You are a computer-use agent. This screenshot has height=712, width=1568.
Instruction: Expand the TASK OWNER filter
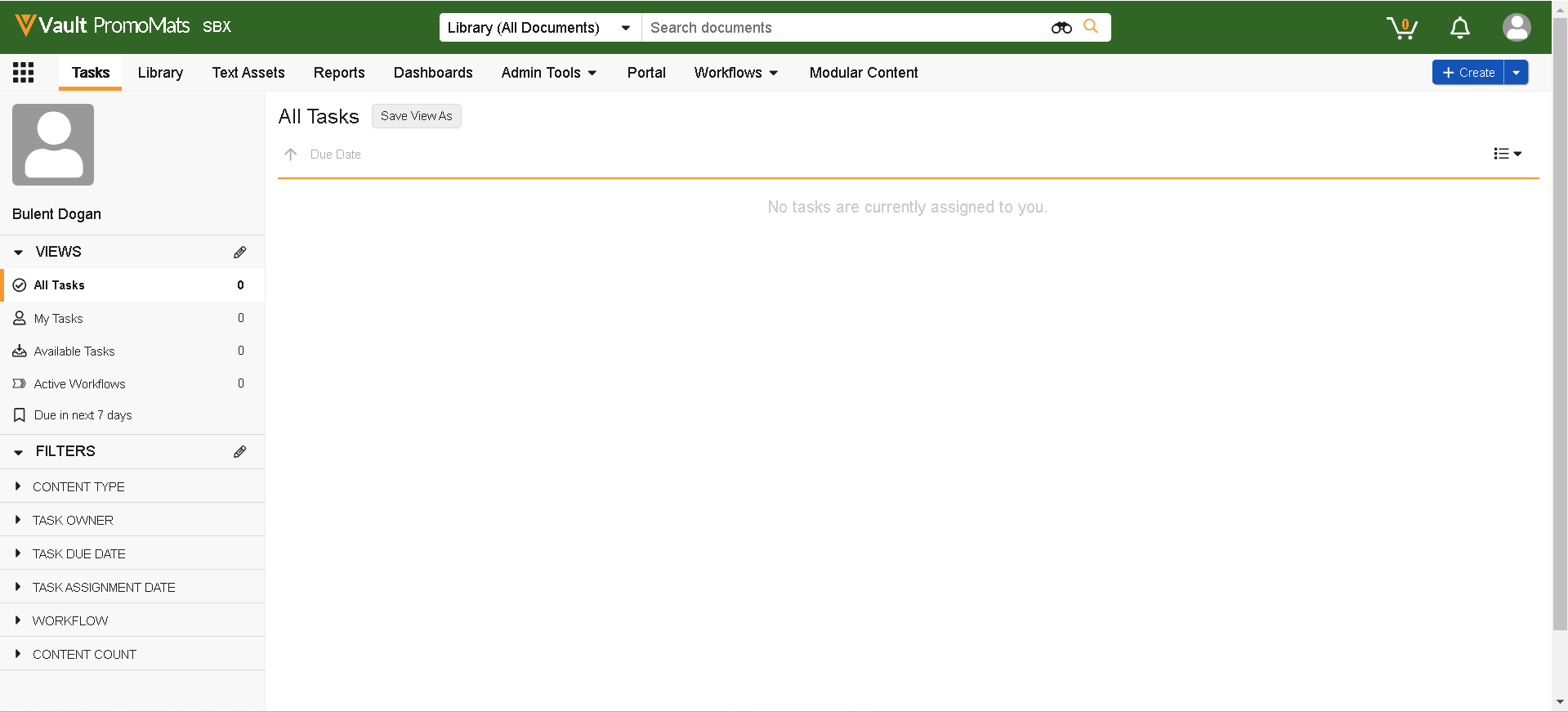[18, 520]
